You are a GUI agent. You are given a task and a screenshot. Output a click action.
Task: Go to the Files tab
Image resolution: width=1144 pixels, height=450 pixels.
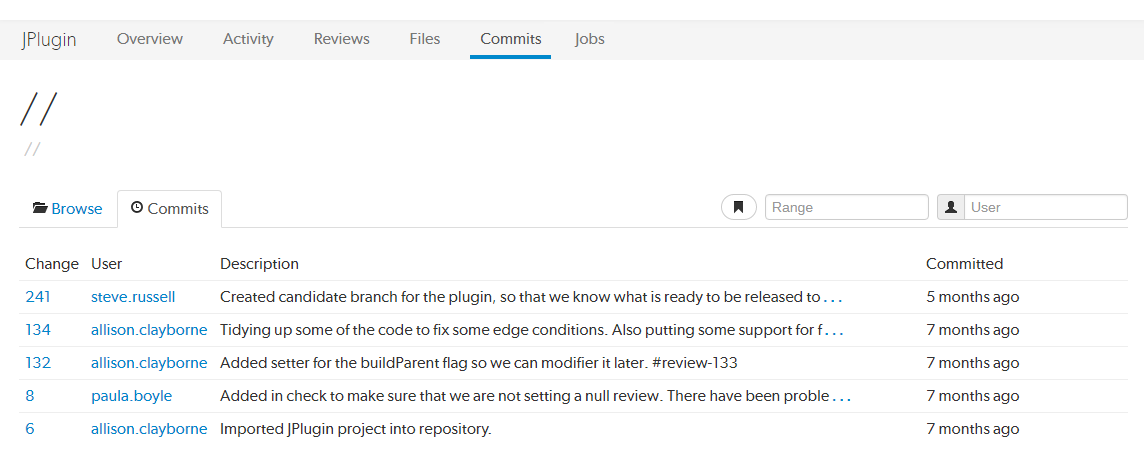(425, 39)
